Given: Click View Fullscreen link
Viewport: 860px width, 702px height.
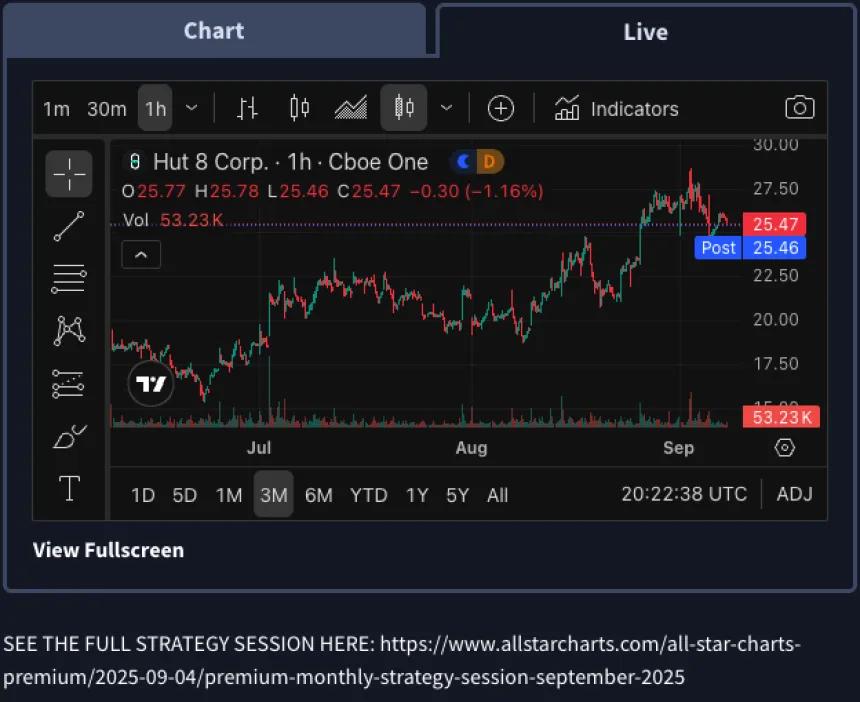Looking at the screenshot, I should click(x=108, y=550).
